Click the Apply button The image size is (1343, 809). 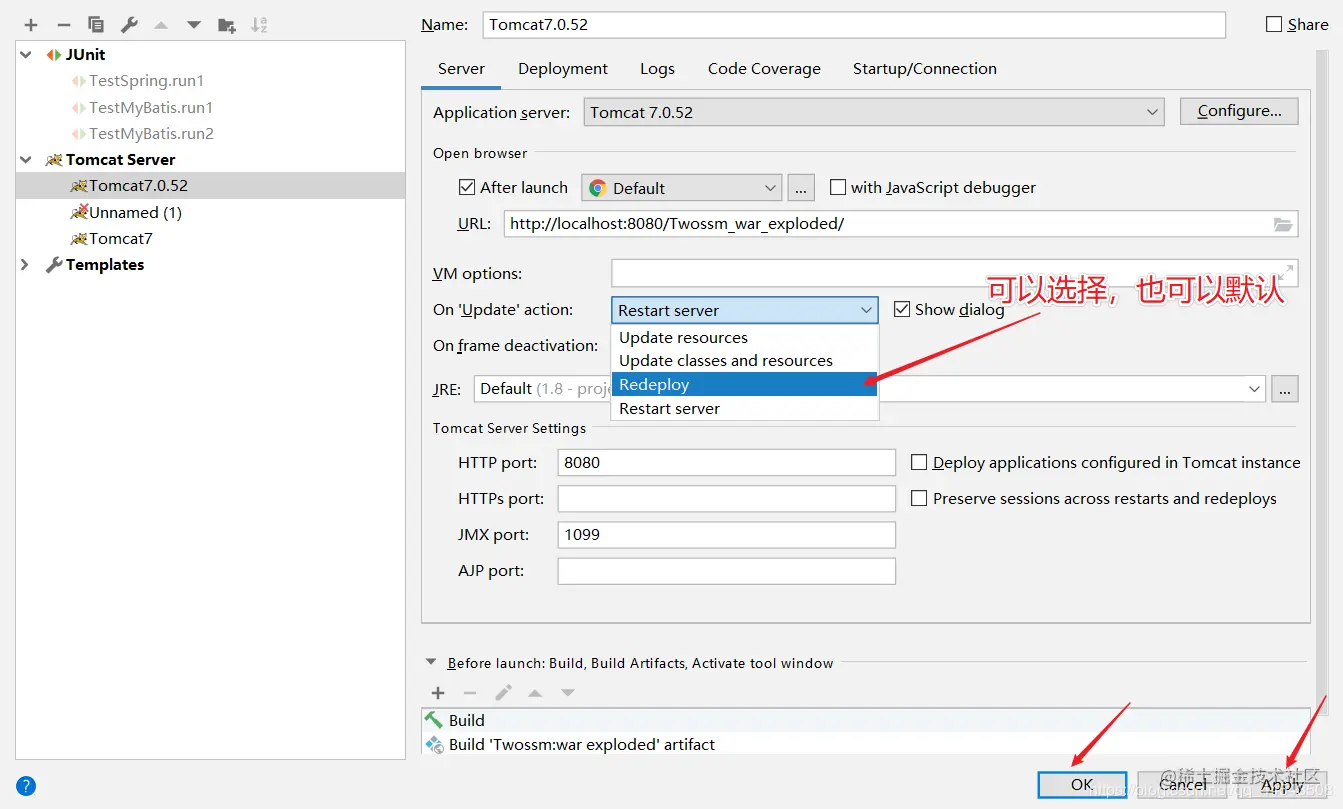coord(1283,785)
